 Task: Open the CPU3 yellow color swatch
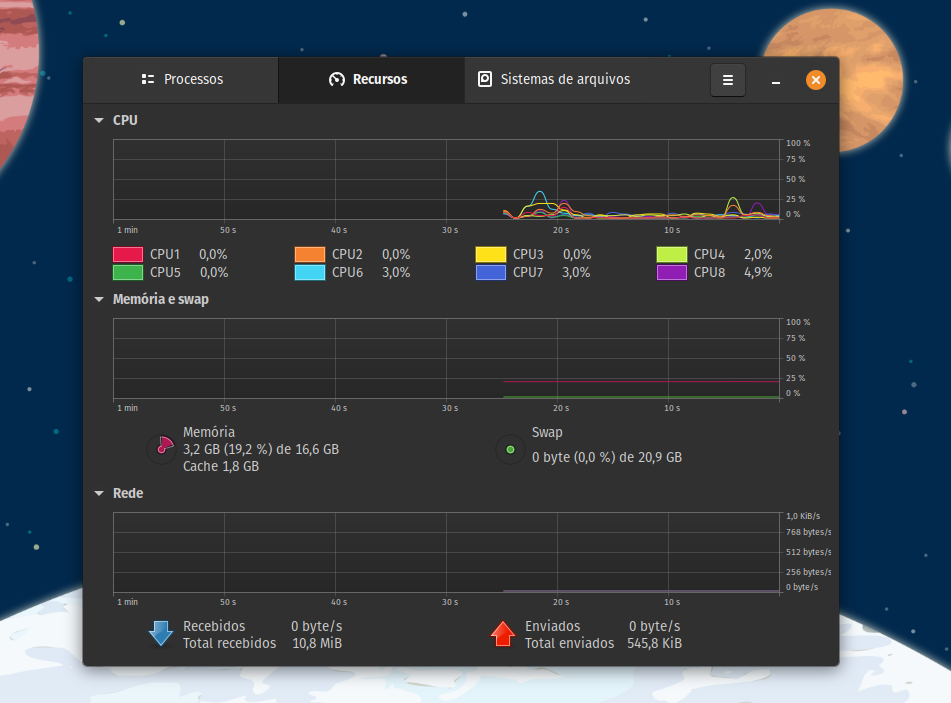click(491, 255)
